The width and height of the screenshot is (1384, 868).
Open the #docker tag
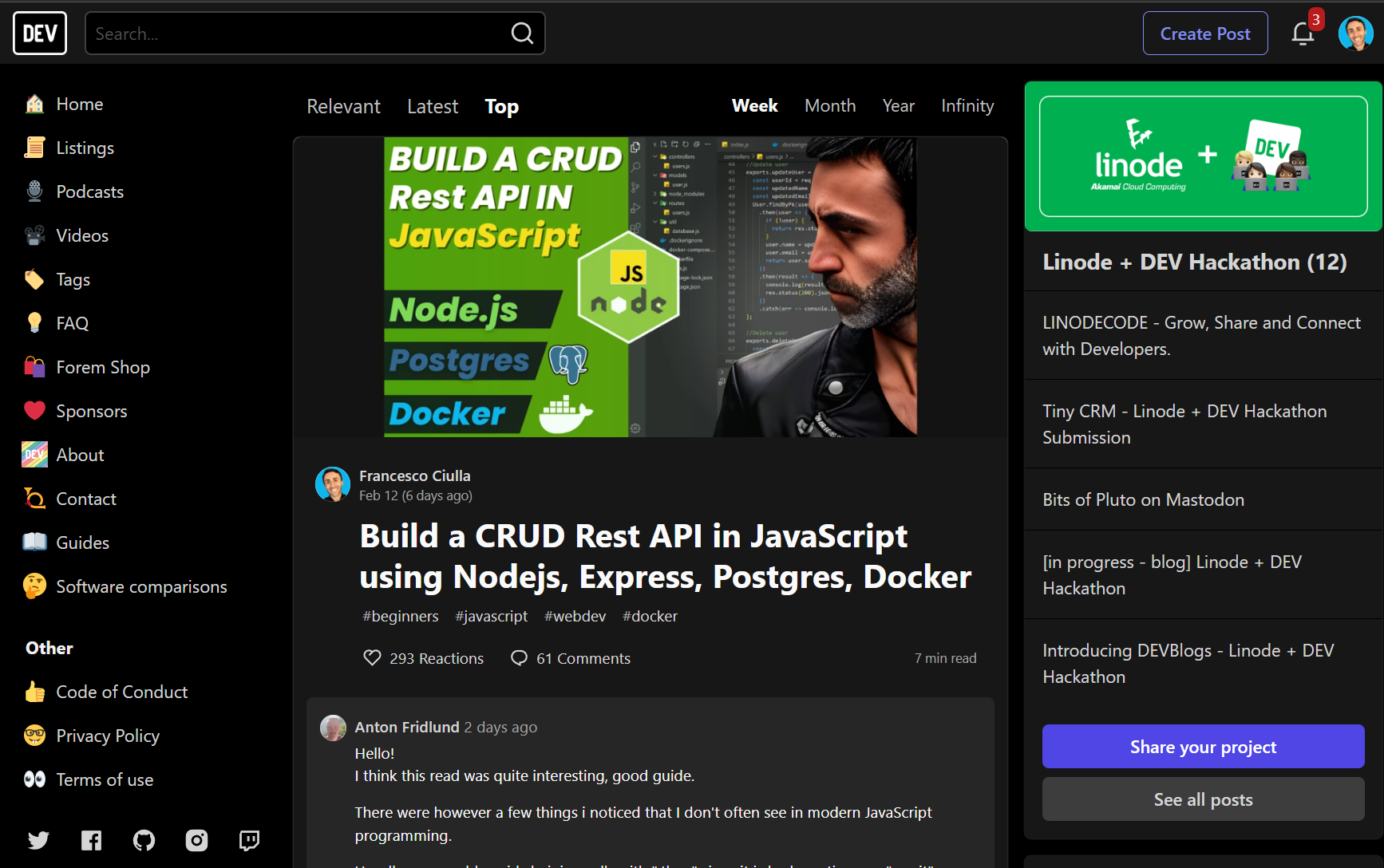[x=650, y=616]
